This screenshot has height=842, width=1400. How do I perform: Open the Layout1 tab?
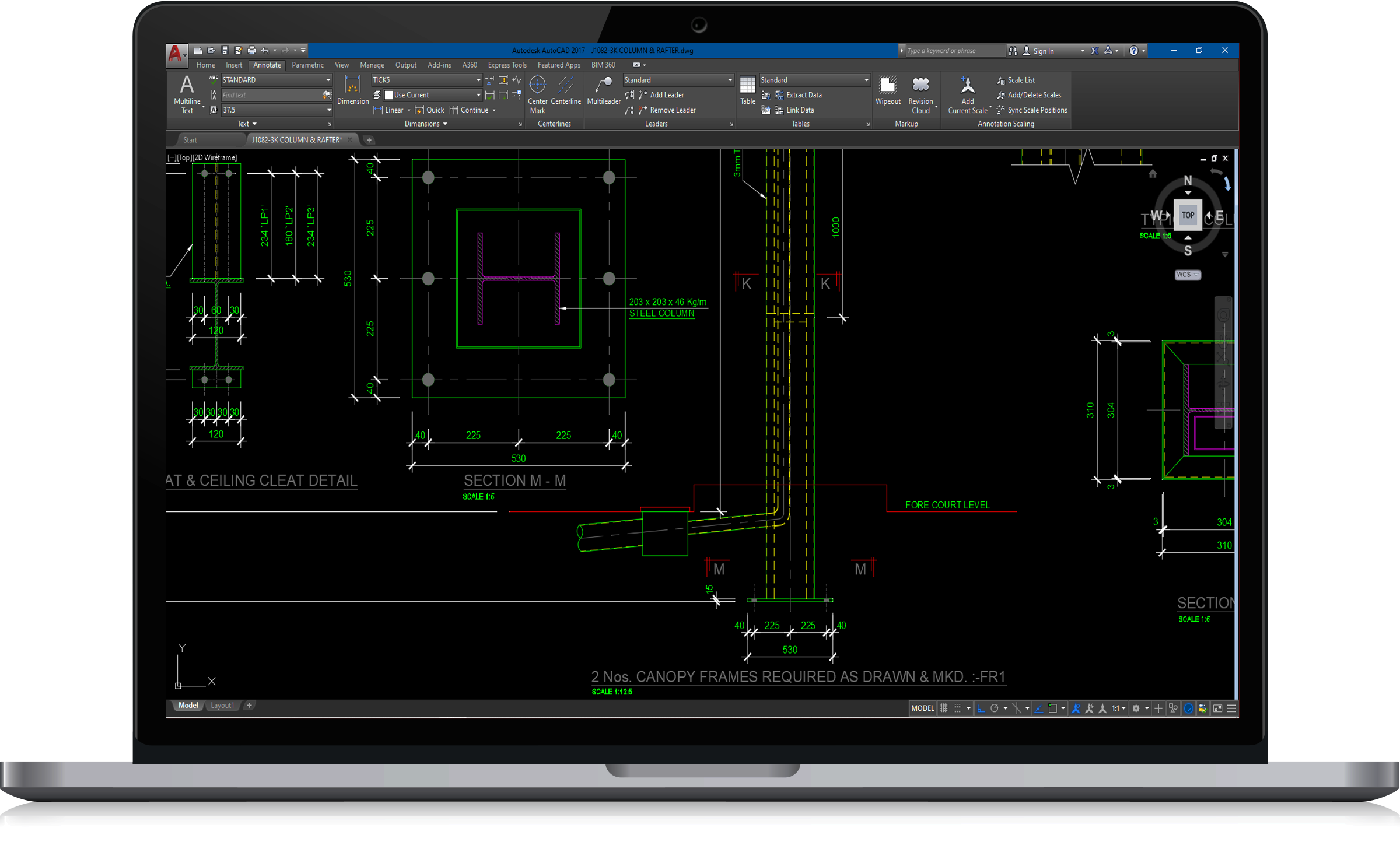222,705
